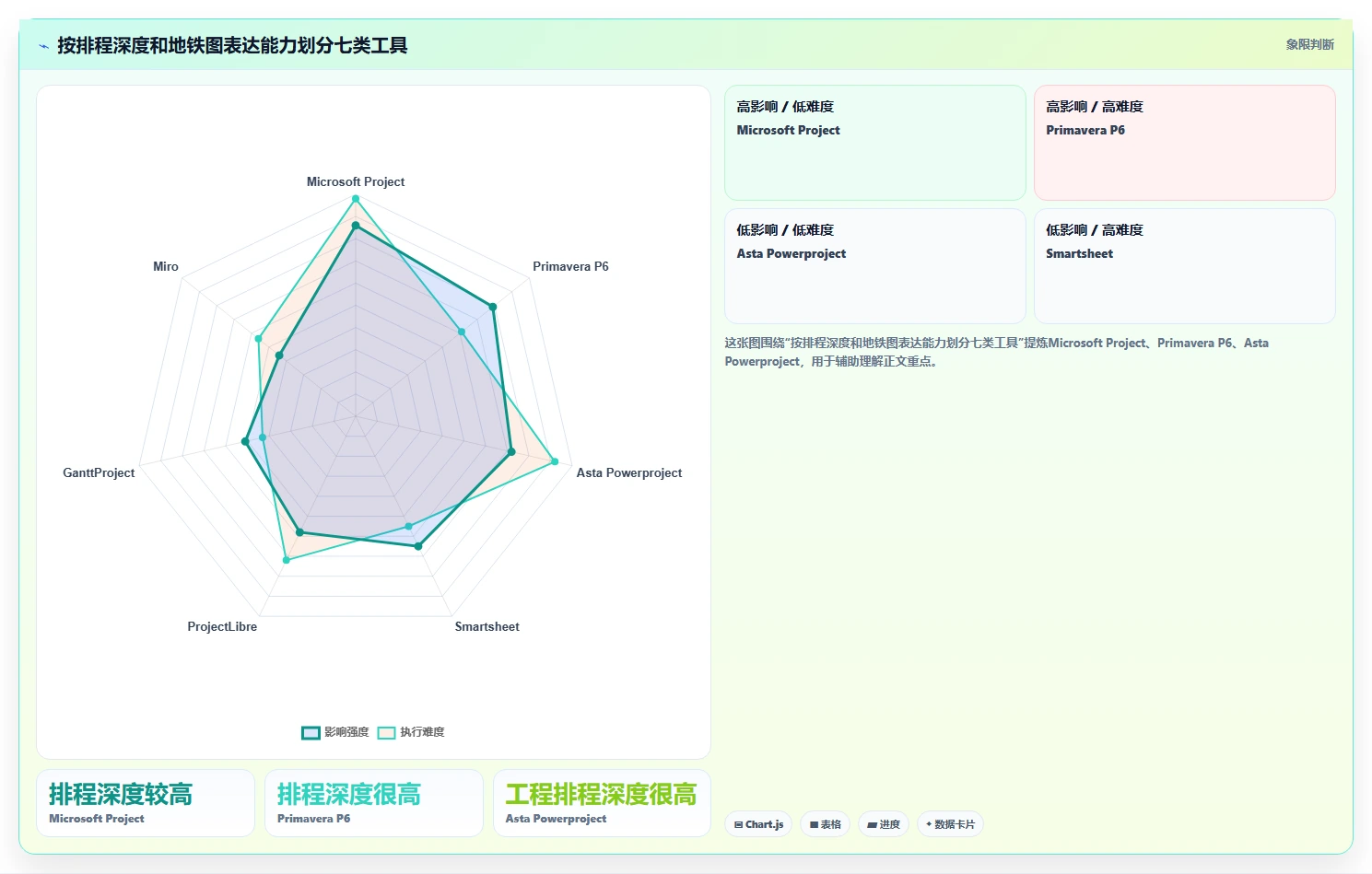Click the title 按排程深度和地铁图表达能力划分七类工具

pos(232,45)
